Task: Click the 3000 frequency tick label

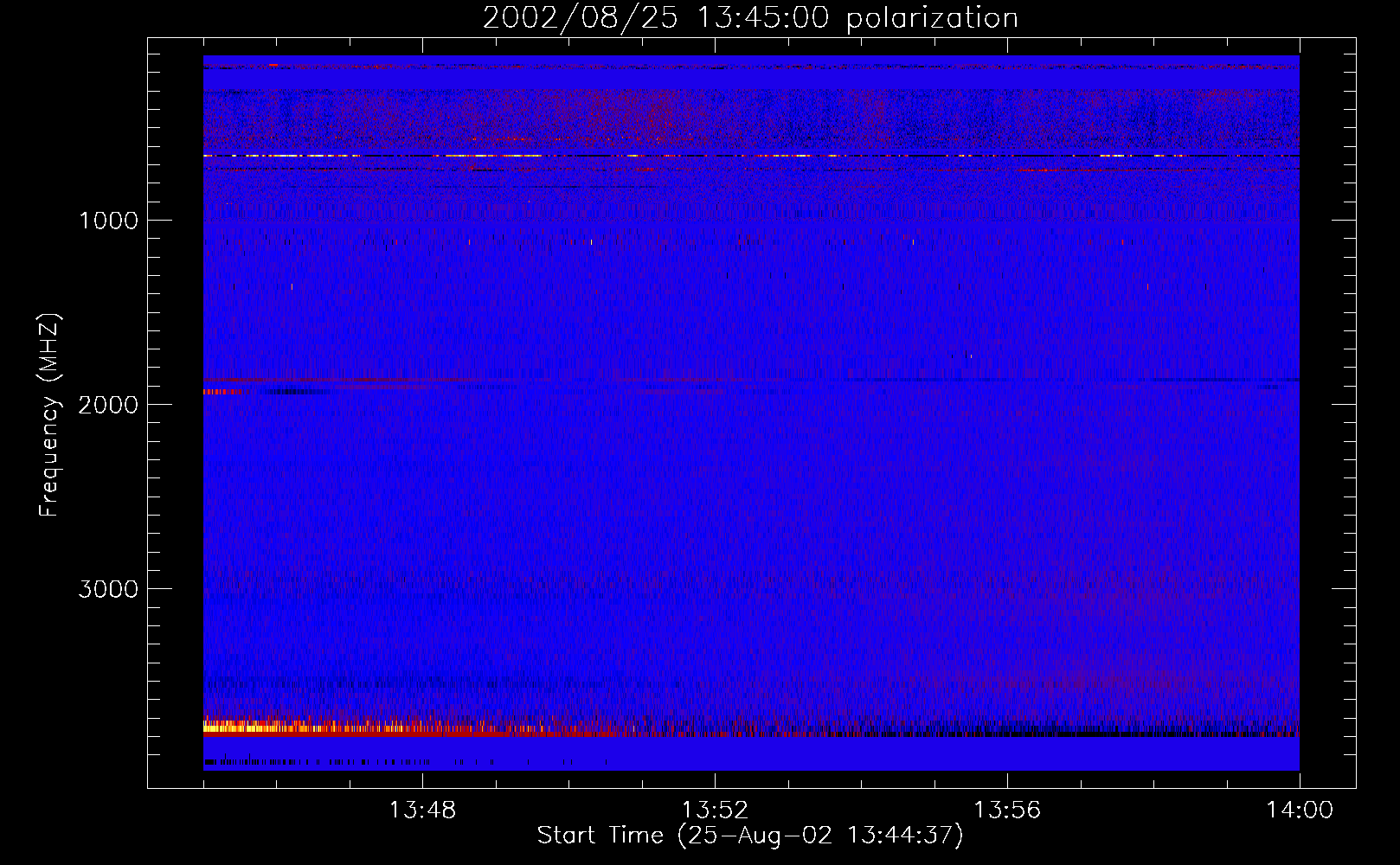Action: pos(108,589)
